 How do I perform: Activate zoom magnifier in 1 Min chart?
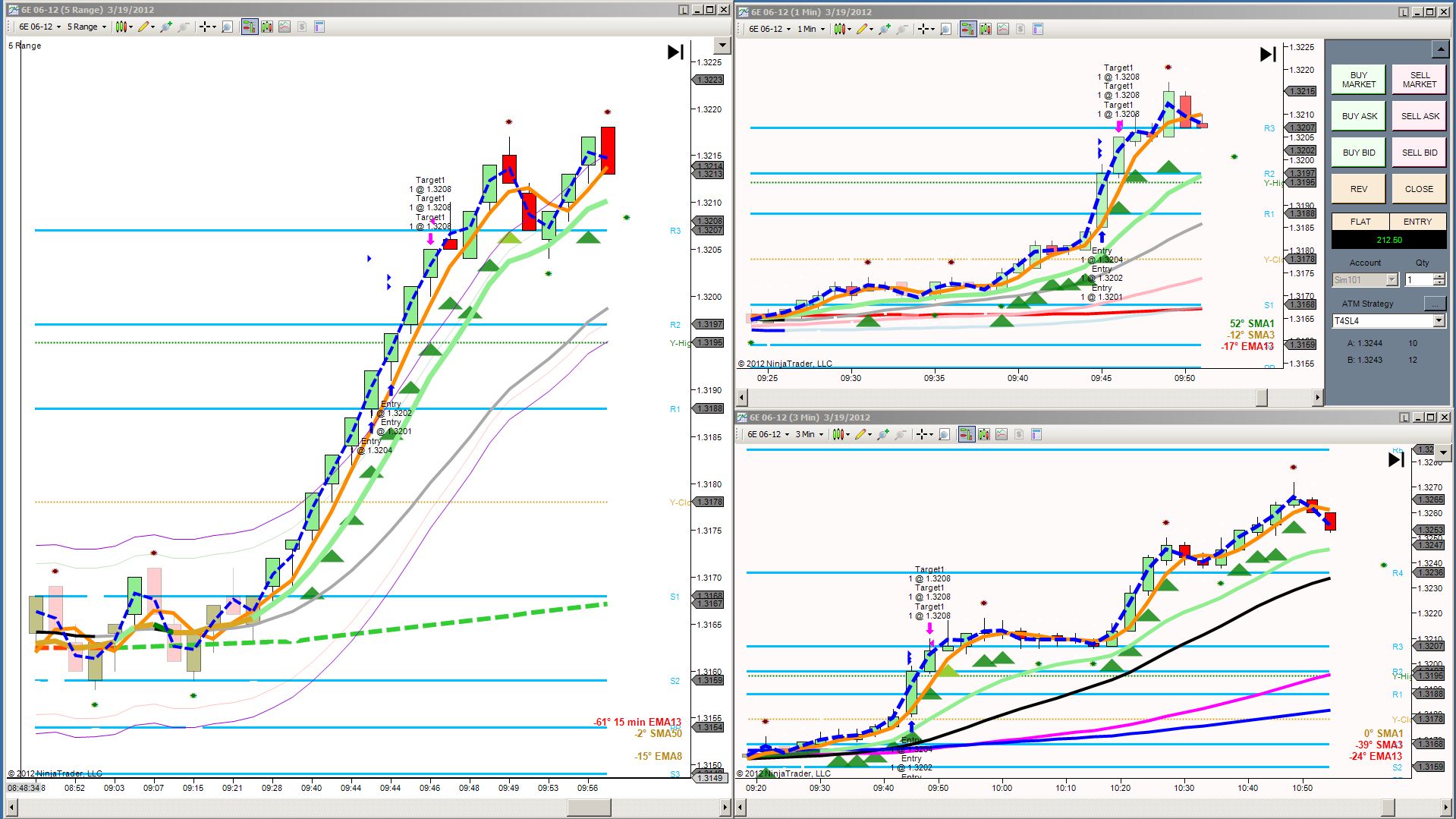click(945, 29)
